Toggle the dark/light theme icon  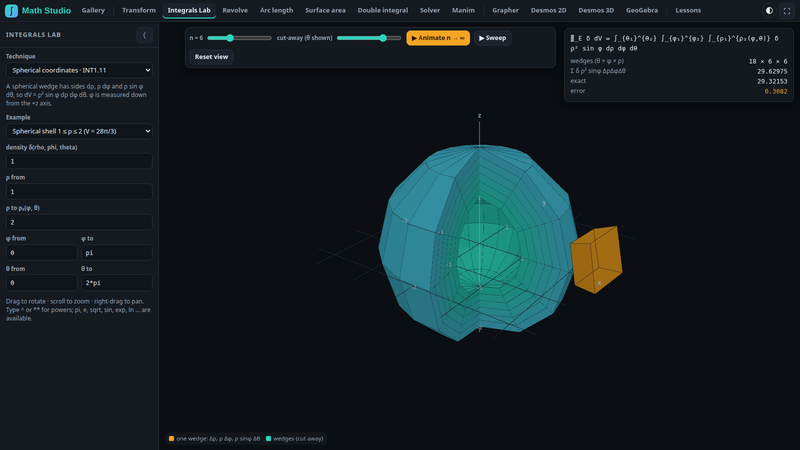pyautogui.click(x=769, y=10)
